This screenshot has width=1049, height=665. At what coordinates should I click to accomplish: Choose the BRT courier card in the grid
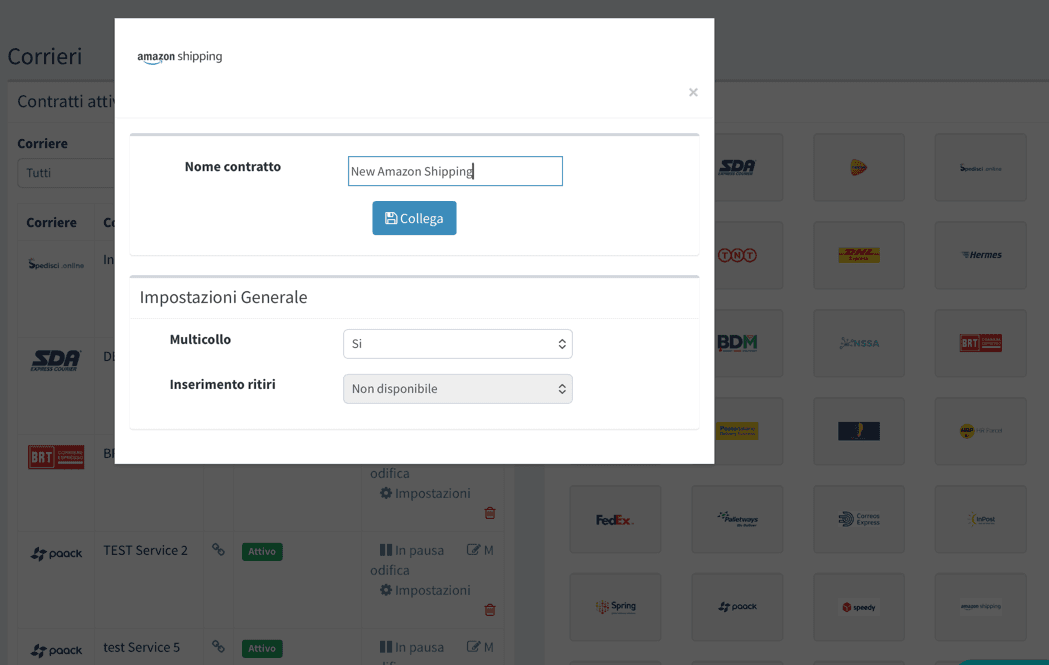(x=980, y=343)
